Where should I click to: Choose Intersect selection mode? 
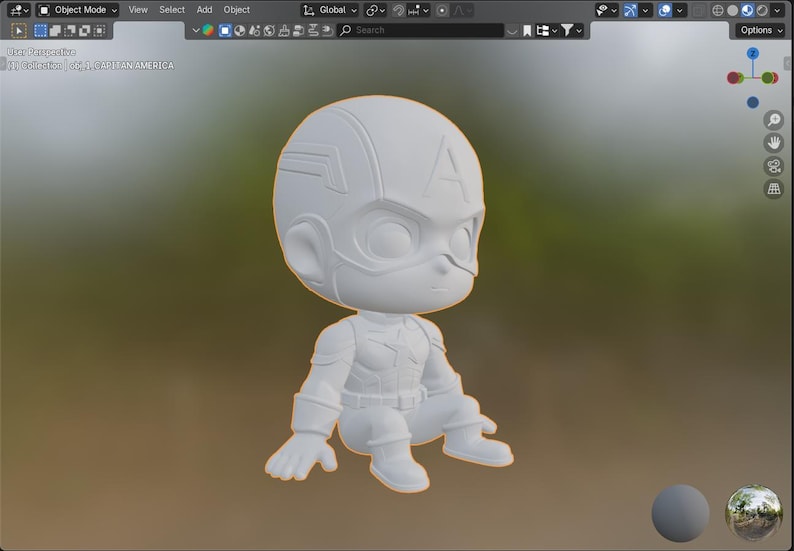coord(99,30)
